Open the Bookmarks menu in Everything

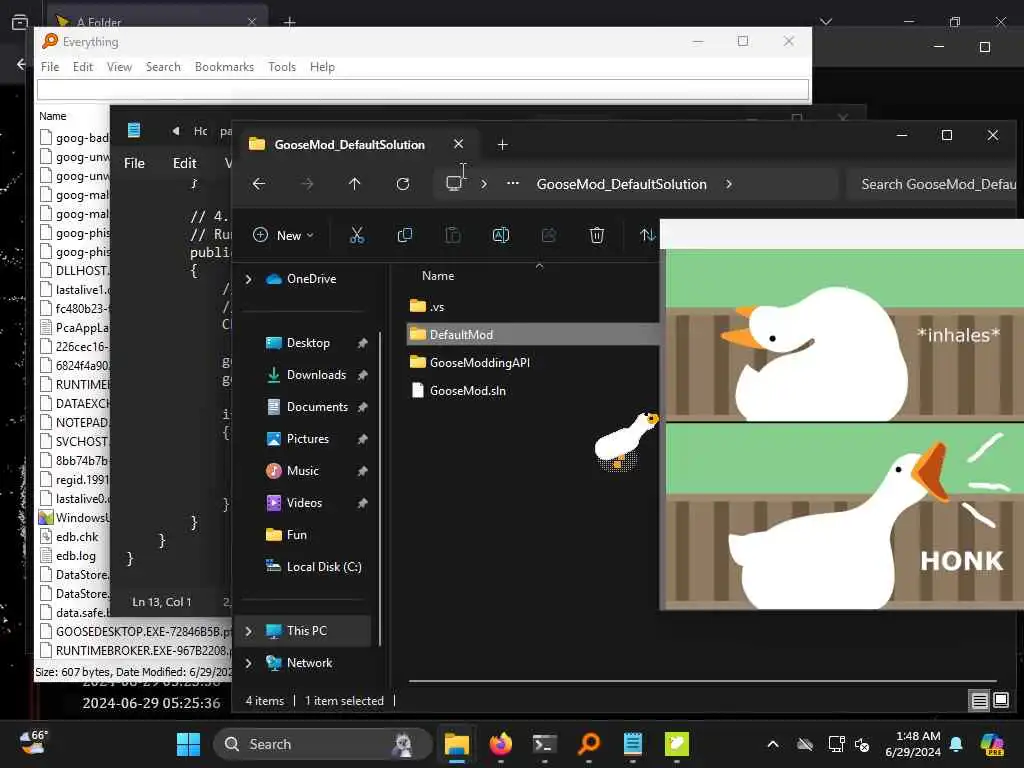point(224,67)
